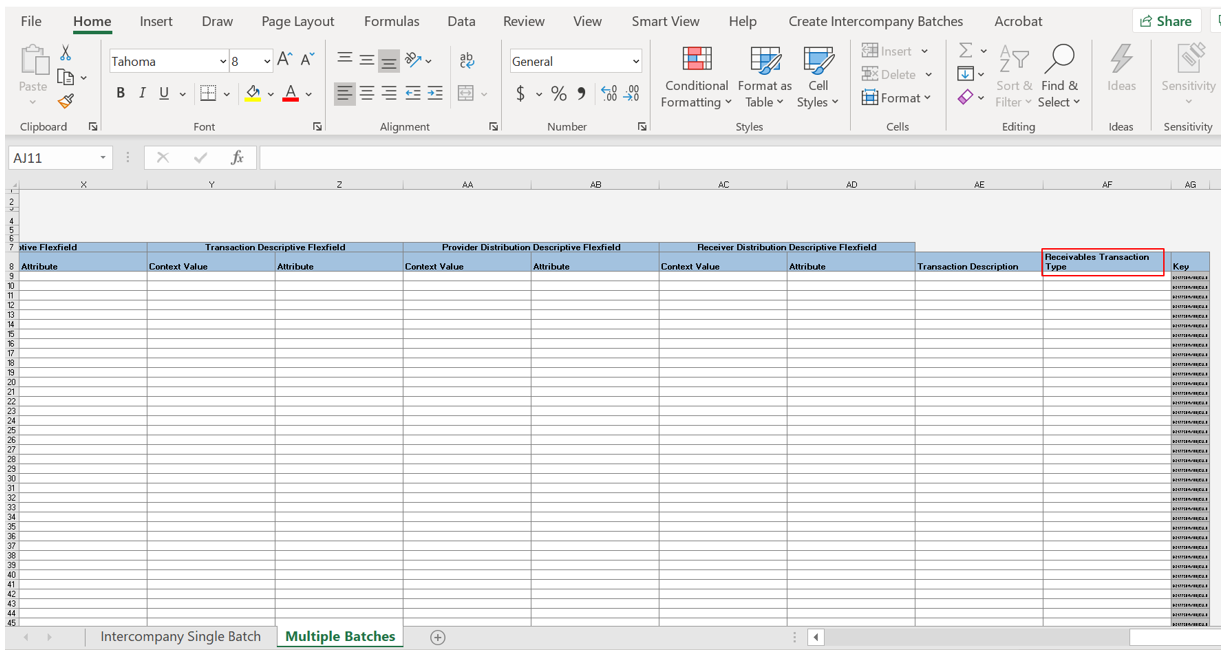
Task: Apply Percent Style format
Action: tap(559, 93)
